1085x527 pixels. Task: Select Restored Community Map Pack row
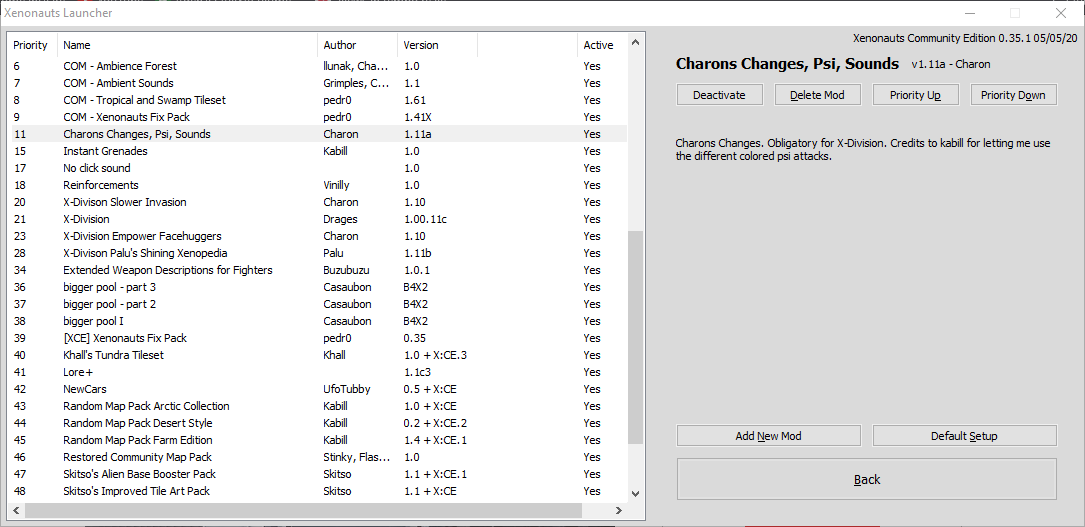318,457
